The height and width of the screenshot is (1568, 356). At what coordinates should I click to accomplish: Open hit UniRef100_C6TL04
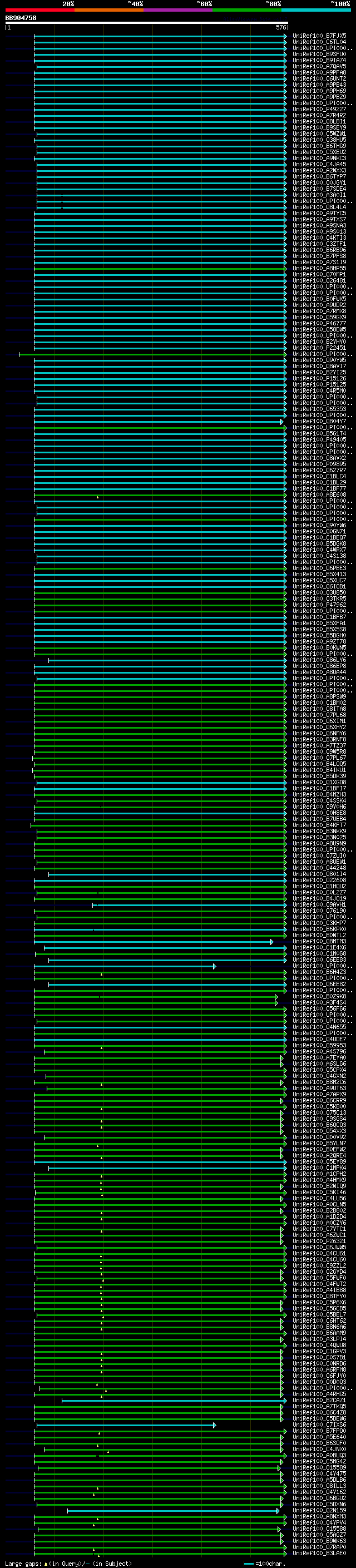pyautogui.click(x=319, y=42)
